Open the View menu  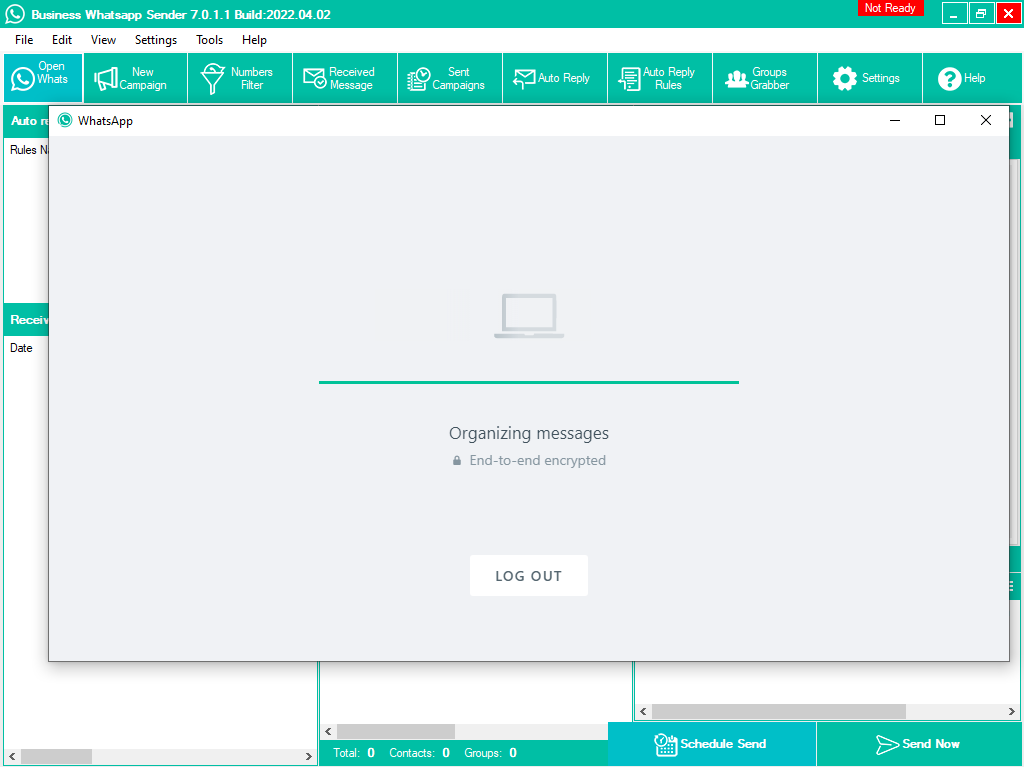coord(103,40)
